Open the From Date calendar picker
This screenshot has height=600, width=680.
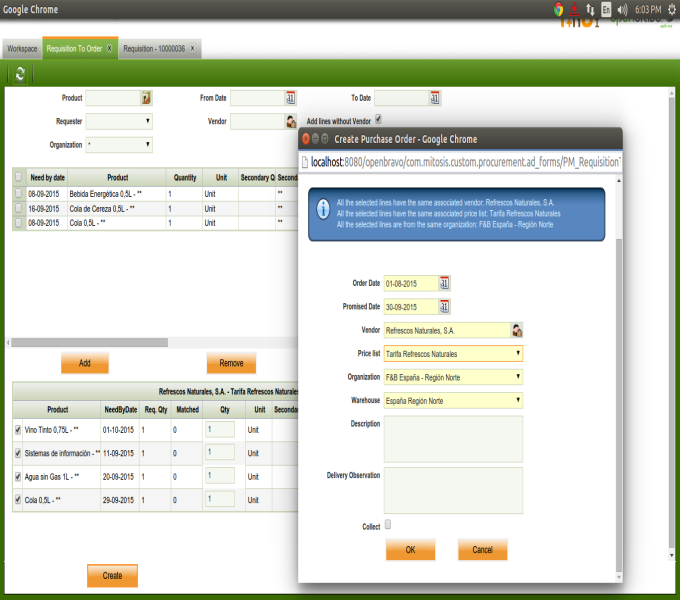tap(291, 98)
